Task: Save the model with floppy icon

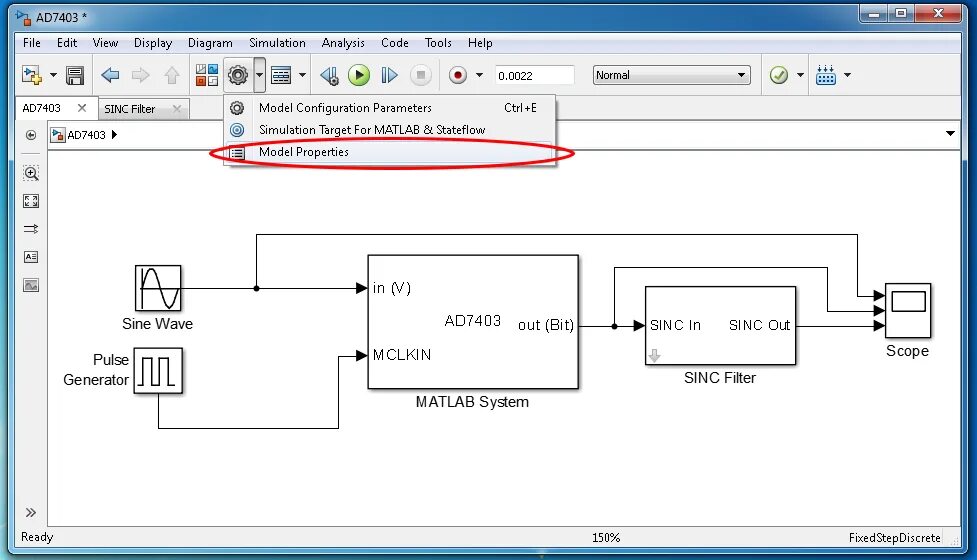Action: (x=75, y=75)
